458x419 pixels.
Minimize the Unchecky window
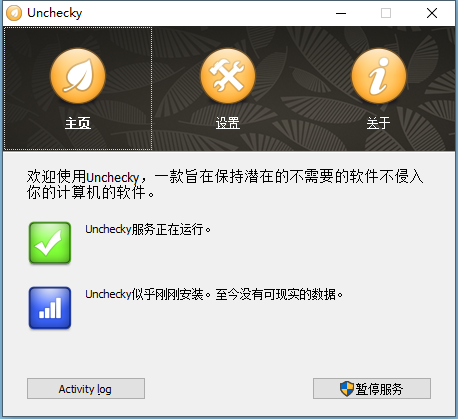pos(341,13)
